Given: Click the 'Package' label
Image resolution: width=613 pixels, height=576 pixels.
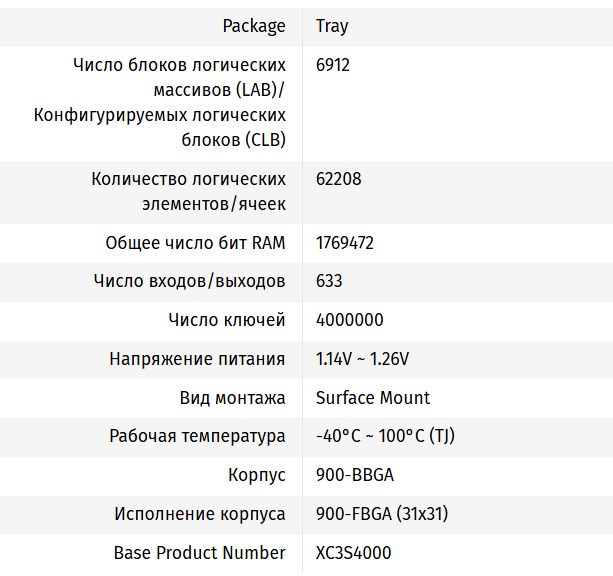Looking at the screenshot, I should click(x=254, y=26).
